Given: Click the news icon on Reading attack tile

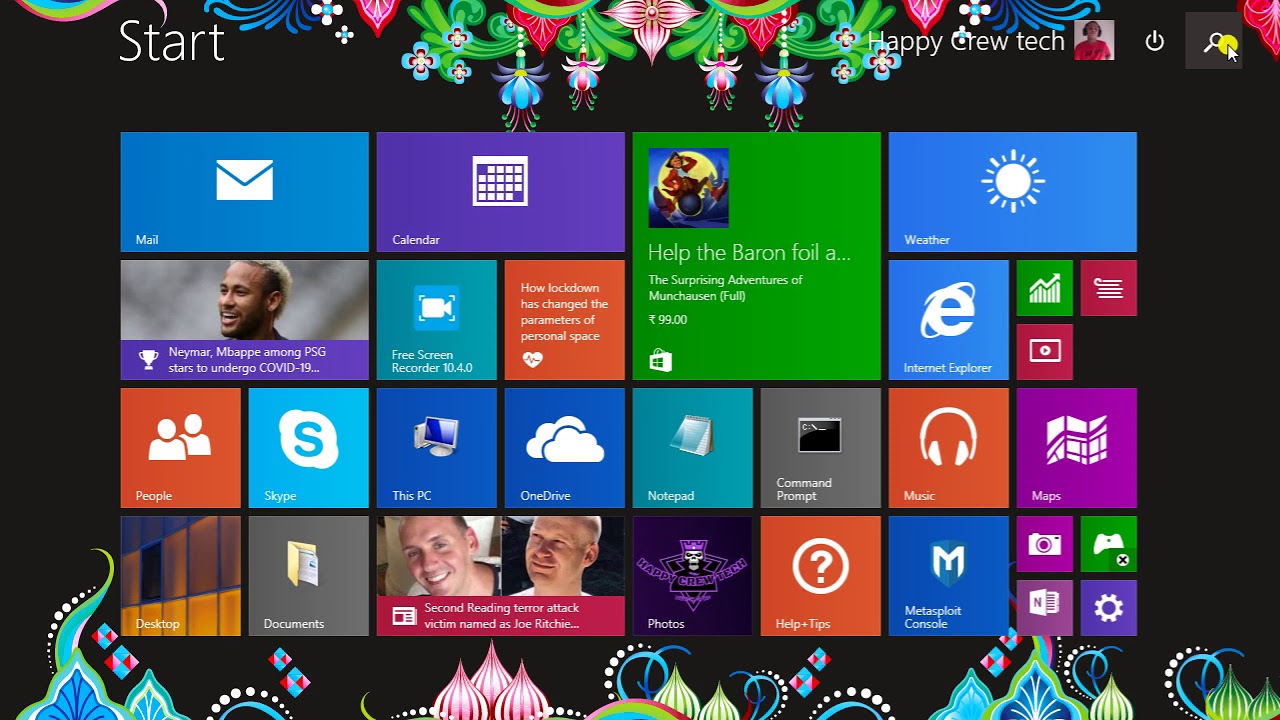Looking at the screenshot, I should coord(404,616).
